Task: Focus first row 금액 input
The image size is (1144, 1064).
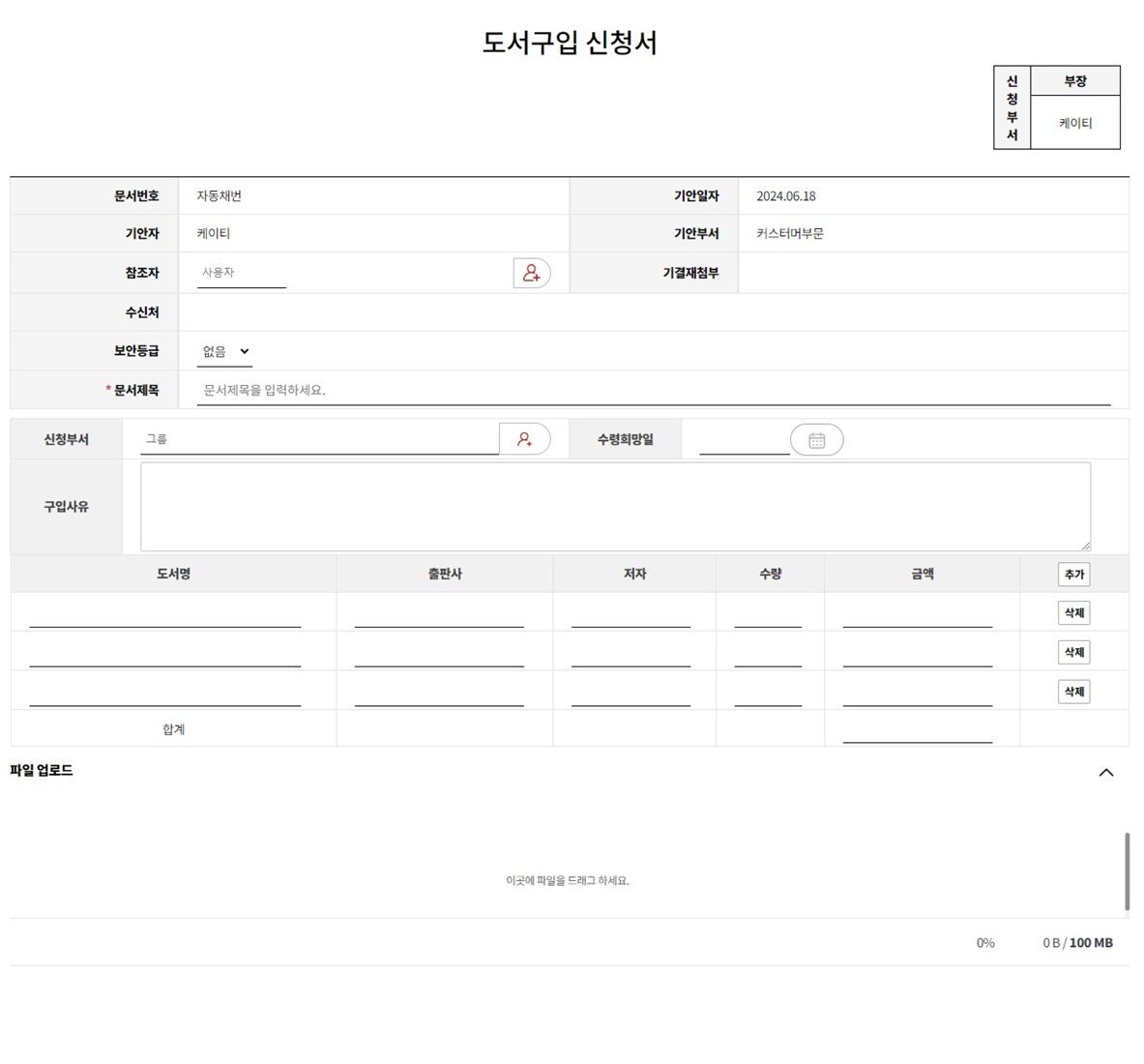Action: coord(918,613)
